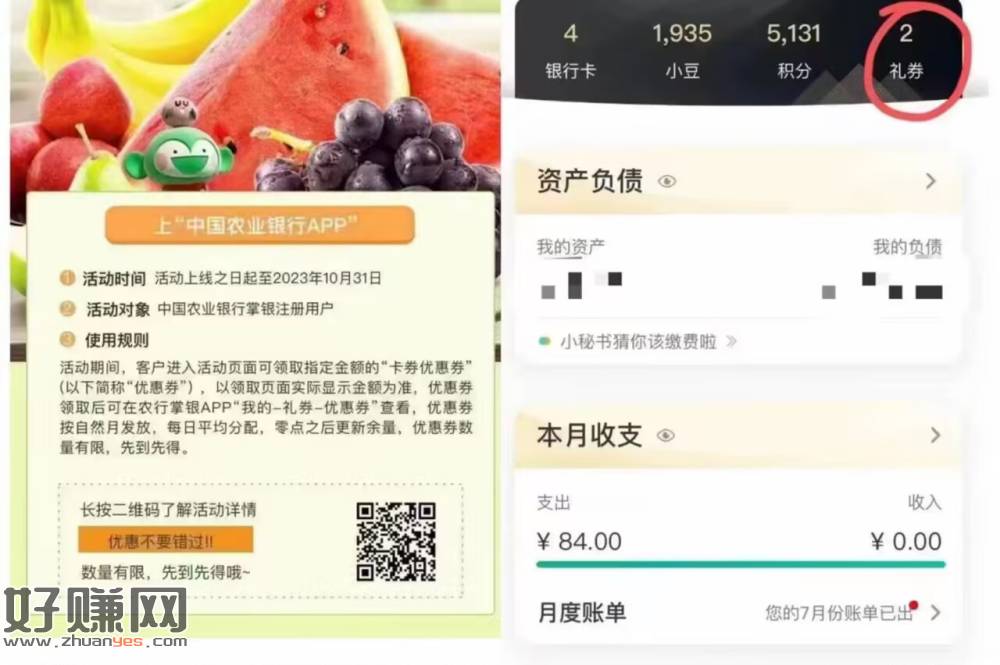This screenshot has width=1000, height=665.
Task: Tap the 小豆 beans balance
Action: pos(682,52)
